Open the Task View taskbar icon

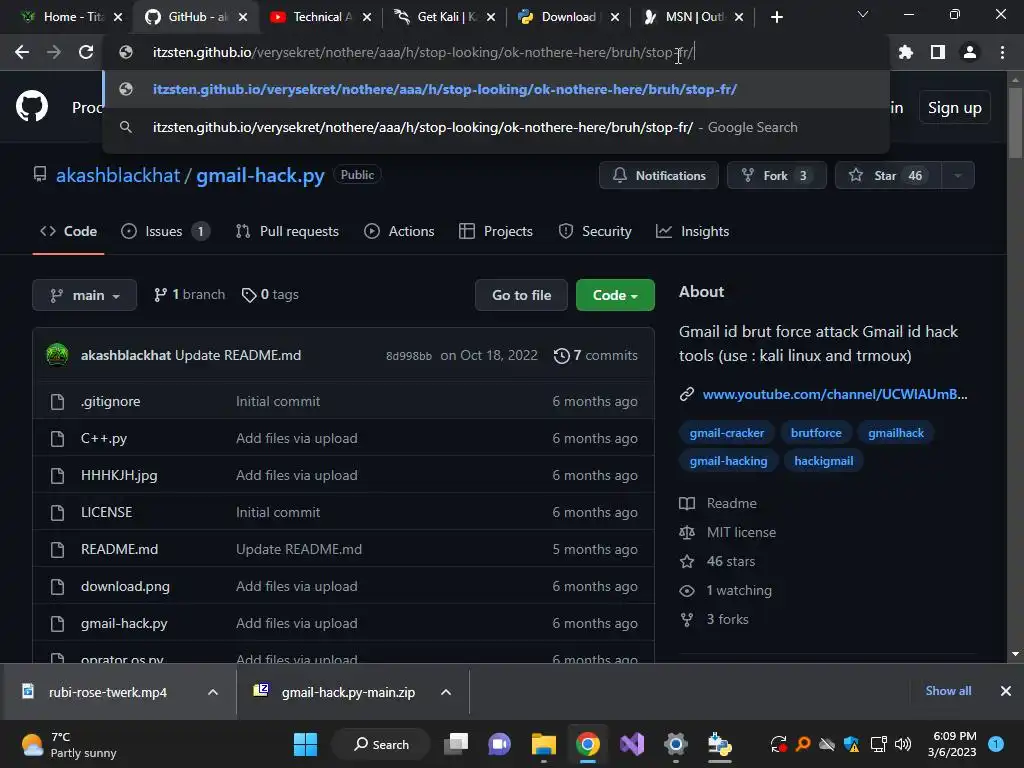pos(456,744)
